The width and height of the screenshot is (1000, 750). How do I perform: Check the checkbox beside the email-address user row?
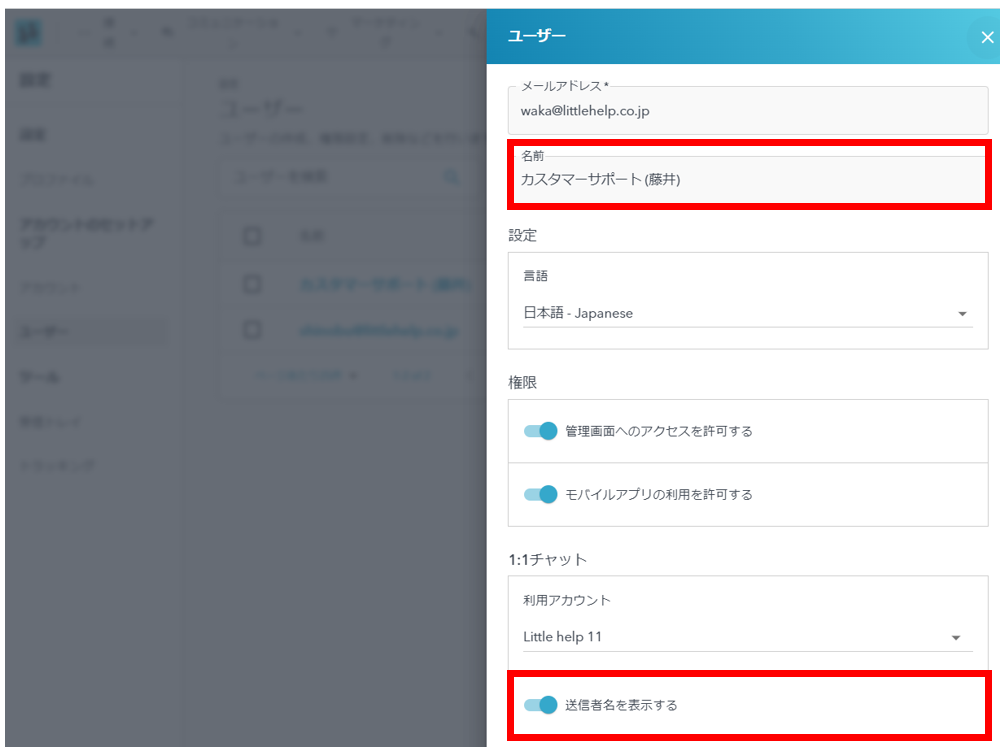point(252,329)
